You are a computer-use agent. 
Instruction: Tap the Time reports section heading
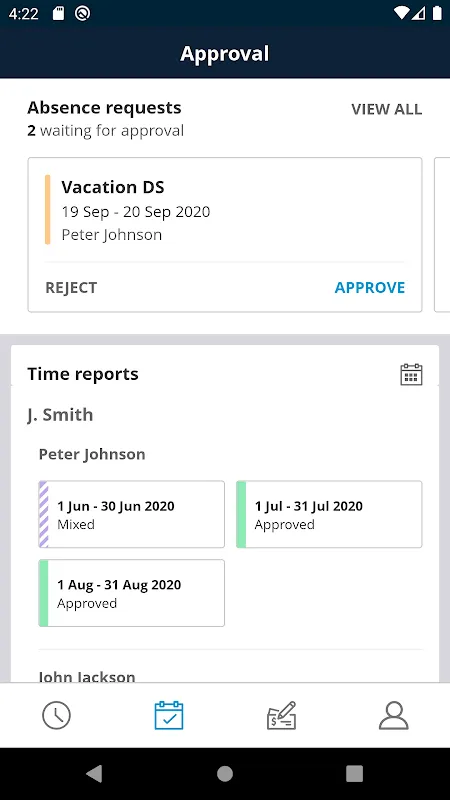(x=83, y=374)
